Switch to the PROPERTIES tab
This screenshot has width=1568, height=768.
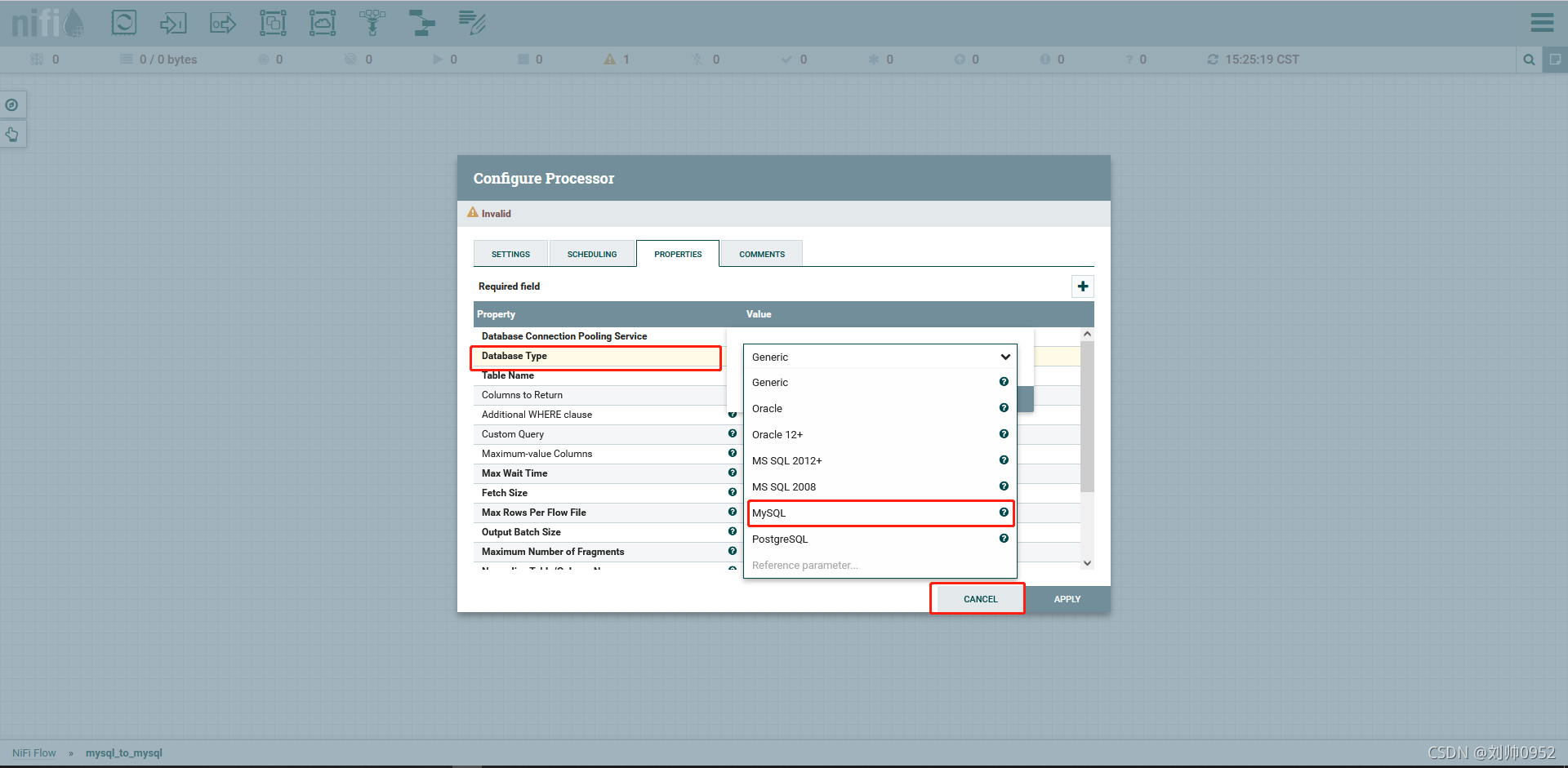(x=678, y=254)
